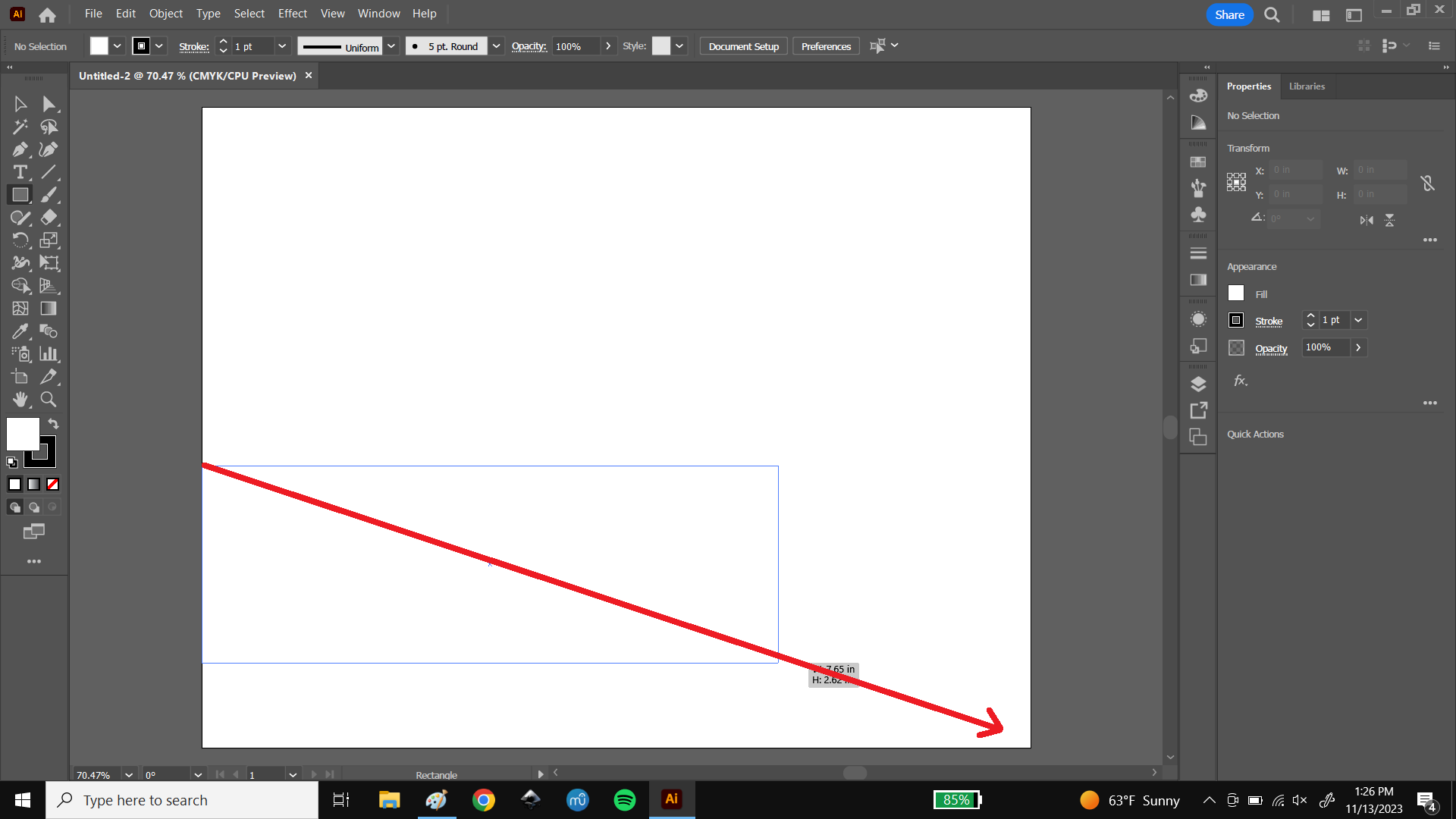Open the stroke weight dropdown
Image resolution: width=1456 pixels, height=819 pixels.
pyautogui.click(x=281, y=45)
